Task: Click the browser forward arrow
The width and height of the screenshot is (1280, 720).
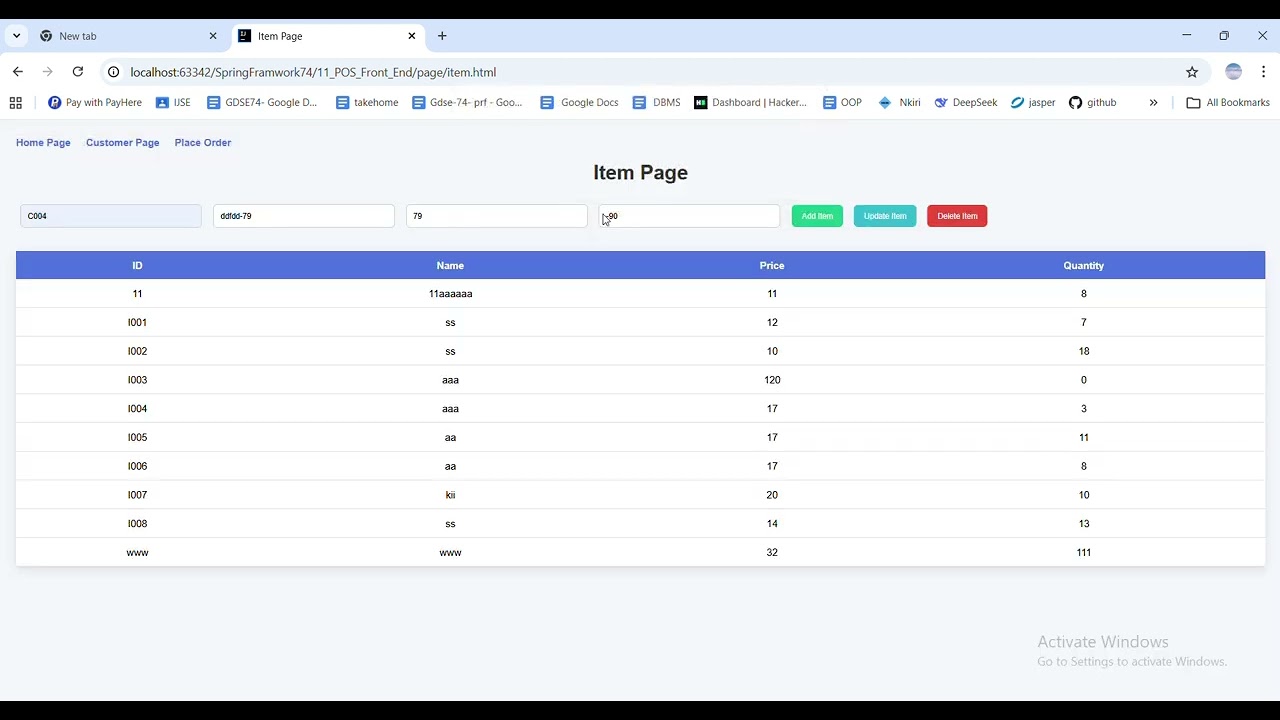Action: [47, 72]
